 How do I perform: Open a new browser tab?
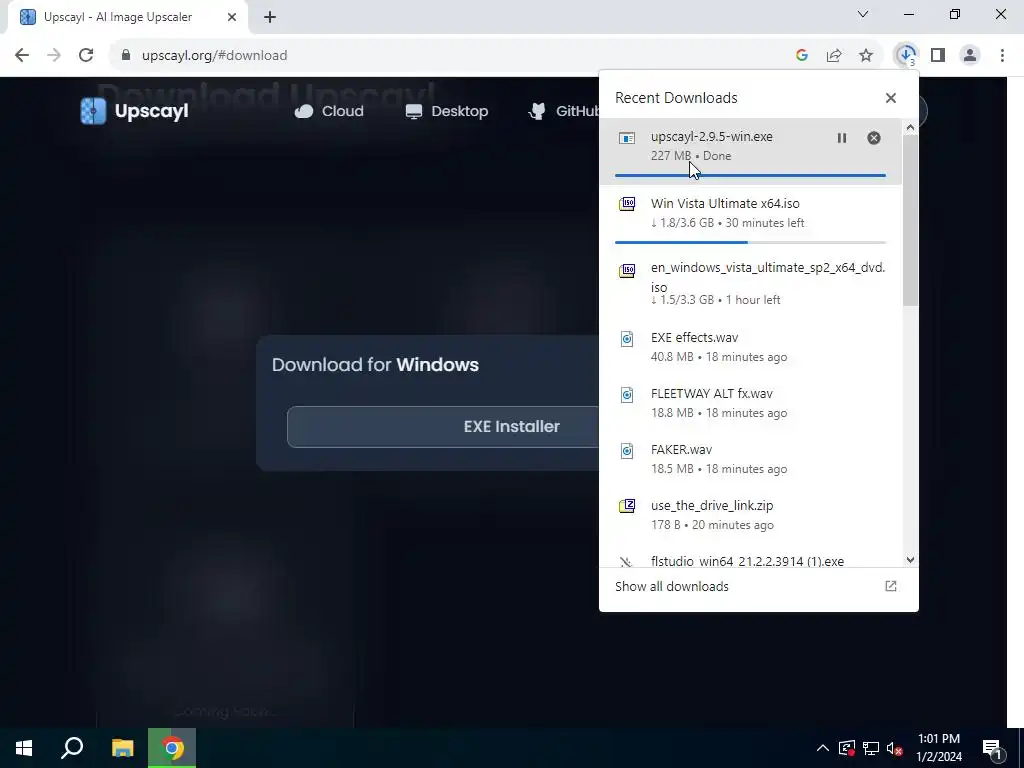pos(270,17)
